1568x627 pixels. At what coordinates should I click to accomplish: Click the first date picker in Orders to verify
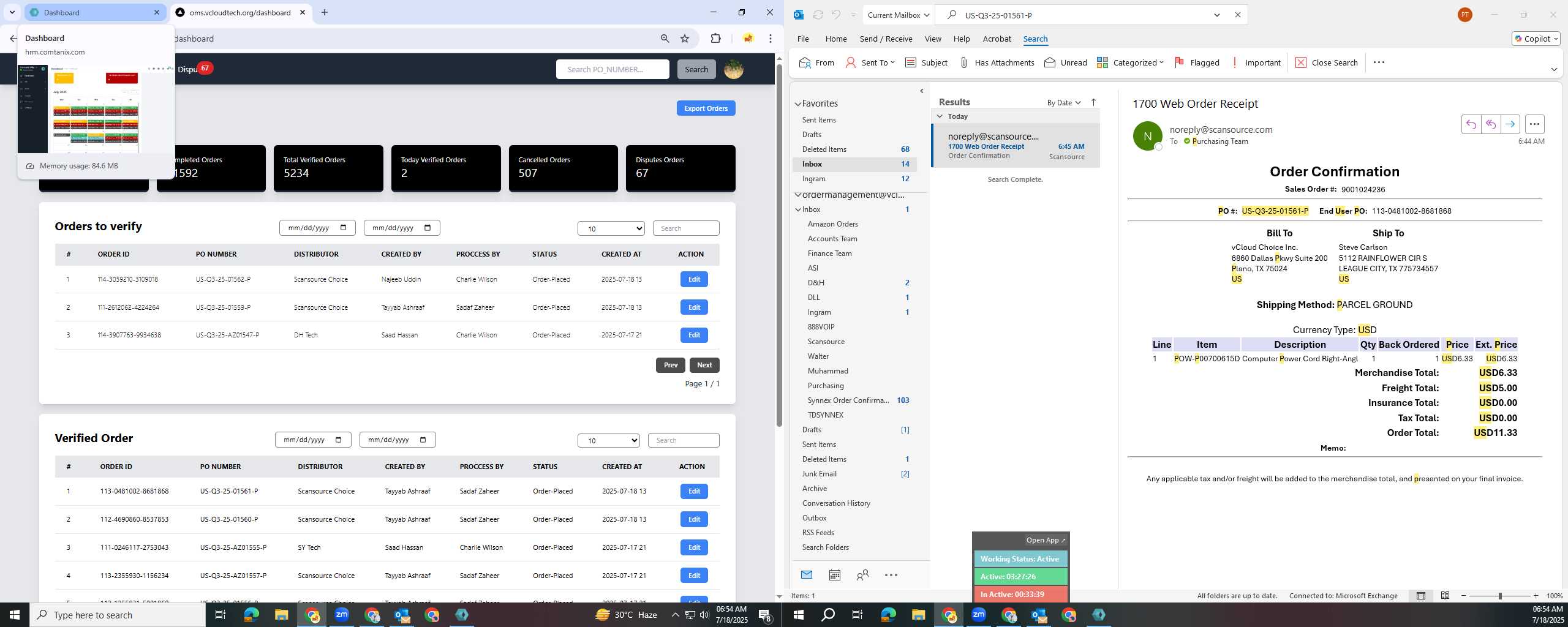tap(317, 228)
